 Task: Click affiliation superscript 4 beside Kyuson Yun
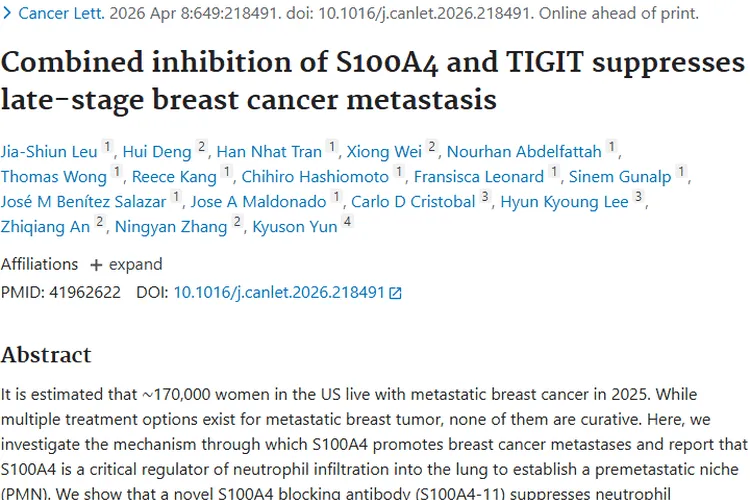click(x=347, y=222)
